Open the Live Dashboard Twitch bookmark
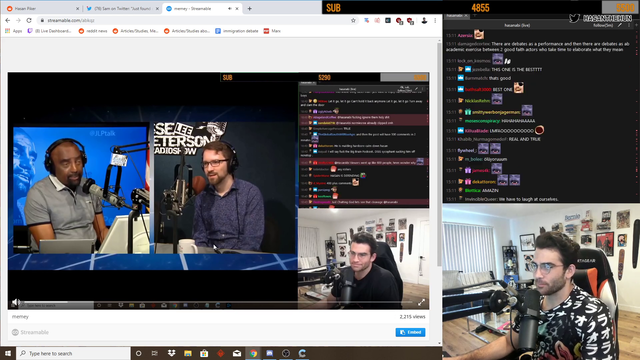Viewport: 640px width, 360px height. click(x=49, y=31)
